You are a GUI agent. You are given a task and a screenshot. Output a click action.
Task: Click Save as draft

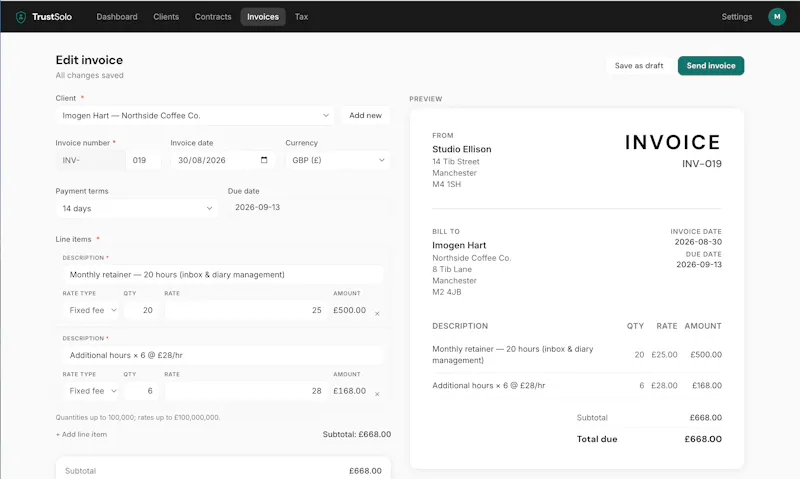(639, 66)
